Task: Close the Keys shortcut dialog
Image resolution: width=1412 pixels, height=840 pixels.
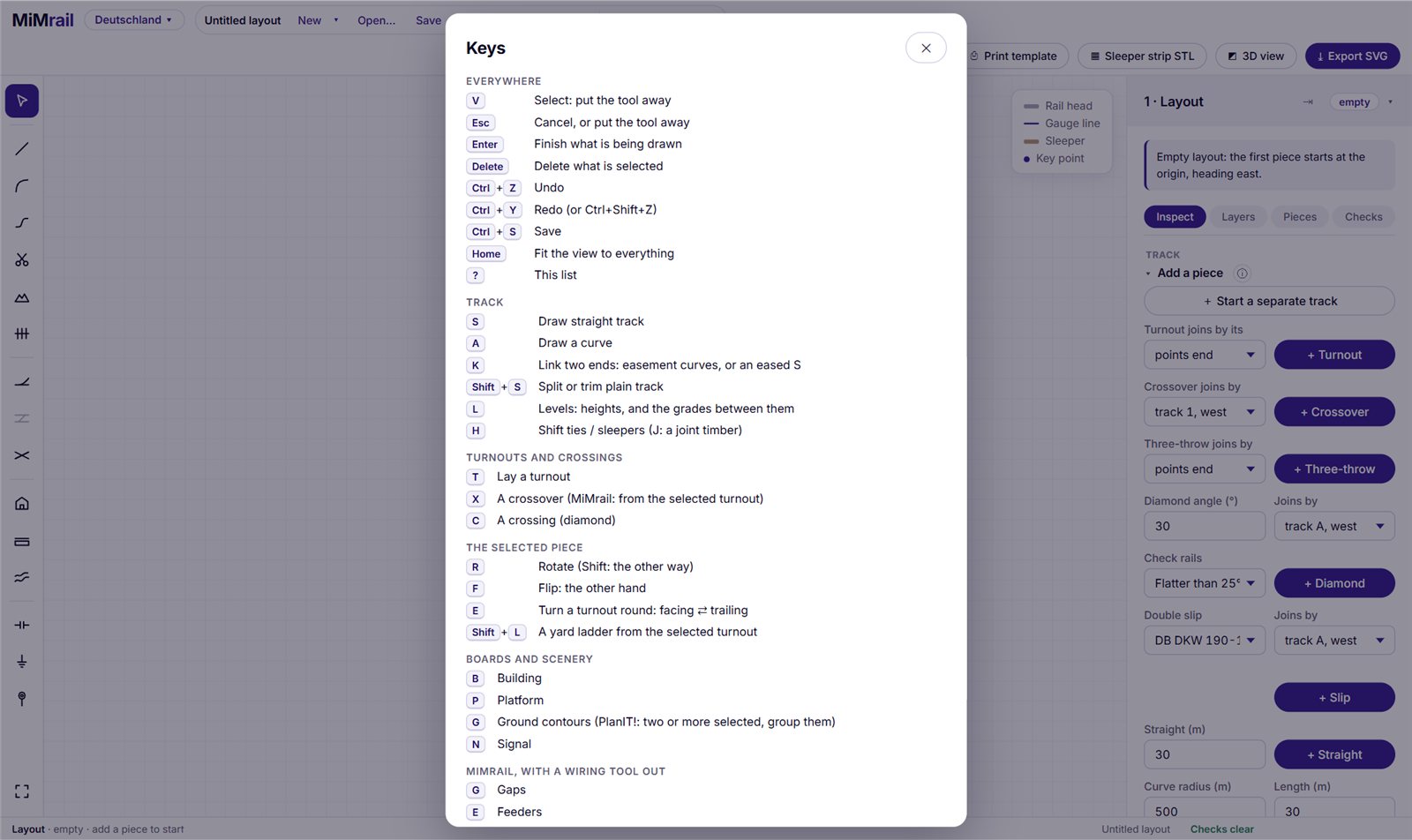Action: (926, 48)
